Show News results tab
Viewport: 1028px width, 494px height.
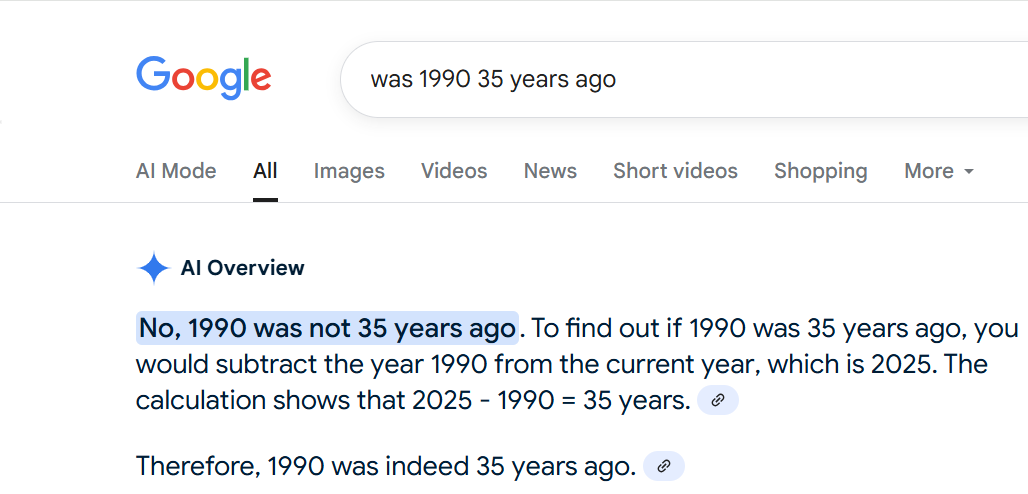(550, 171)
